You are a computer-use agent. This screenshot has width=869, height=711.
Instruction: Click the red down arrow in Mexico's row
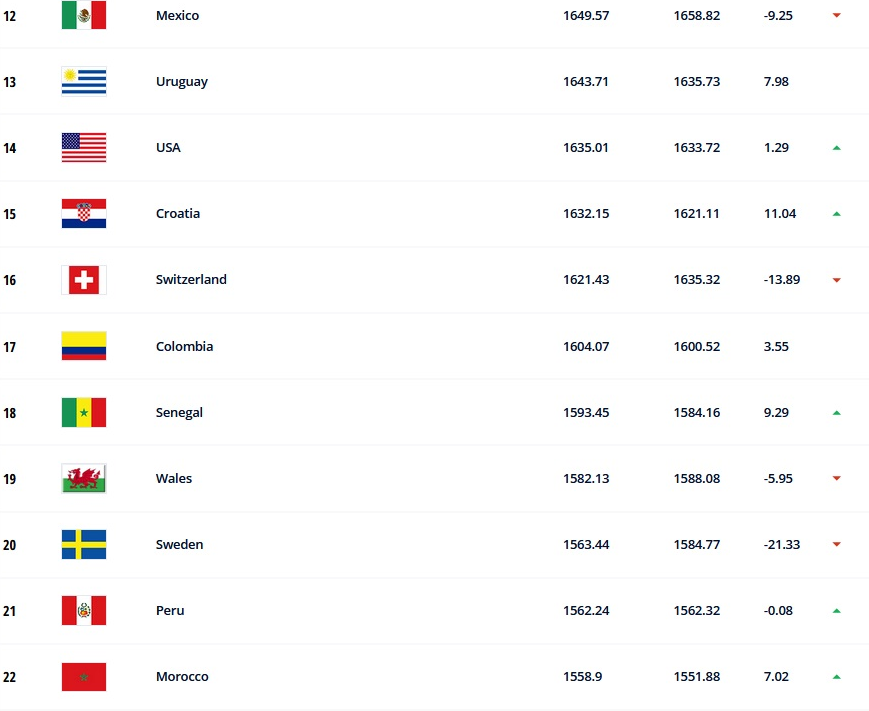836,15
